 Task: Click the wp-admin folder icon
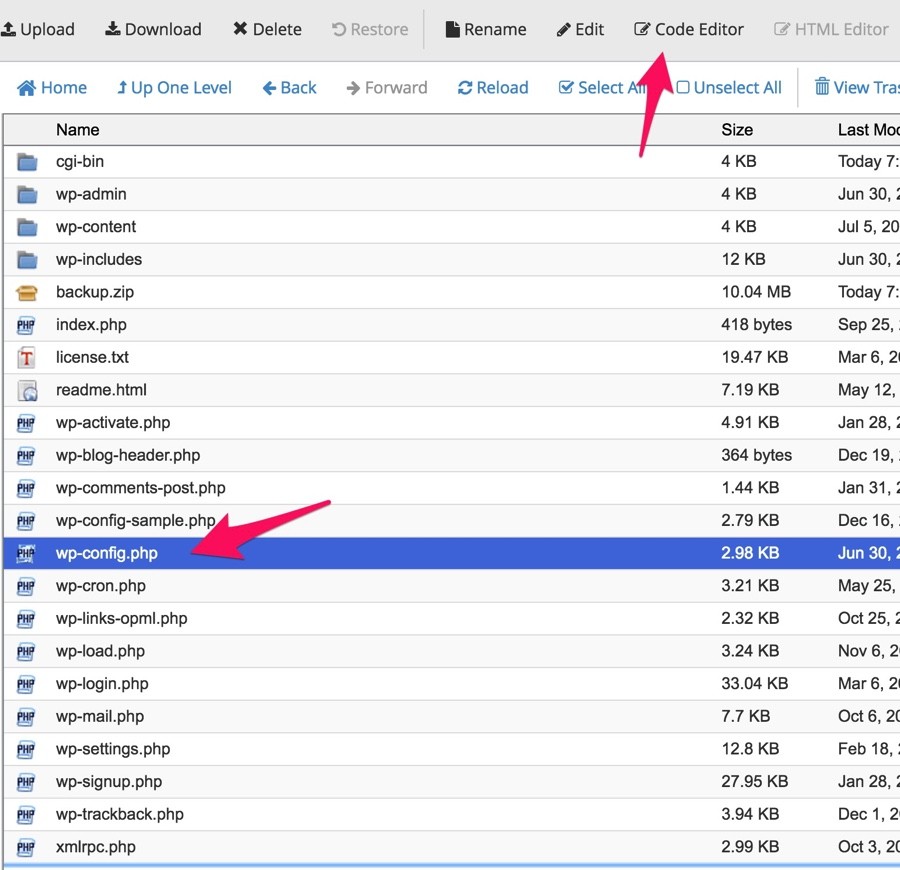(27, 195)
